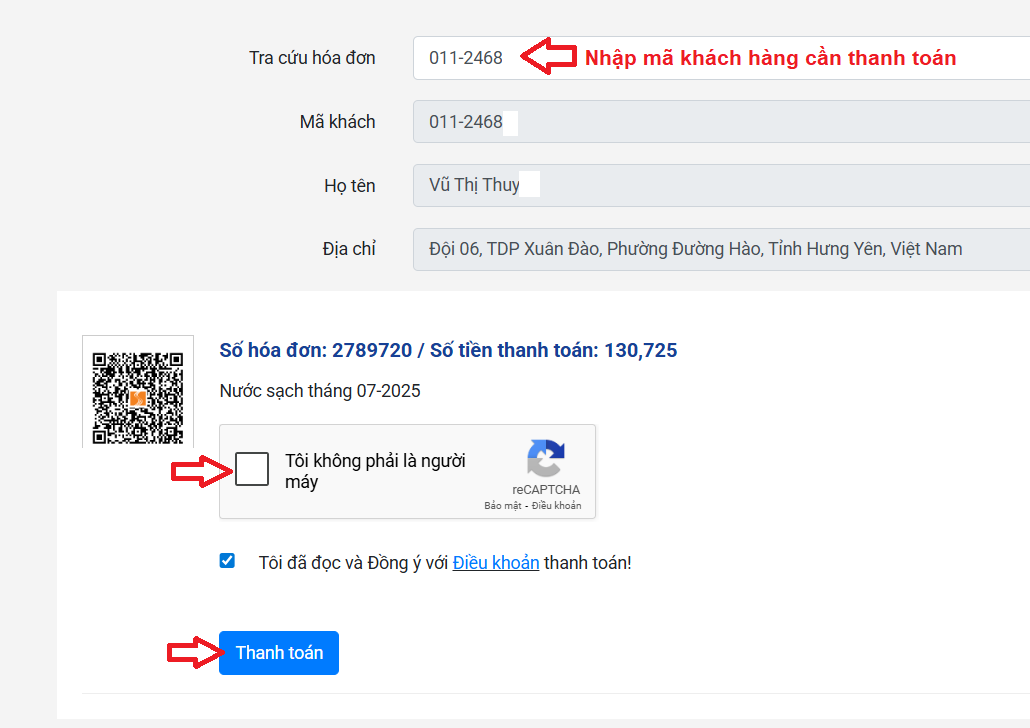Image resolution: width=1030 pixels, height=728 pixels.
Task: Click the Địa chỉ field
Action: click(x=721, y=249)
